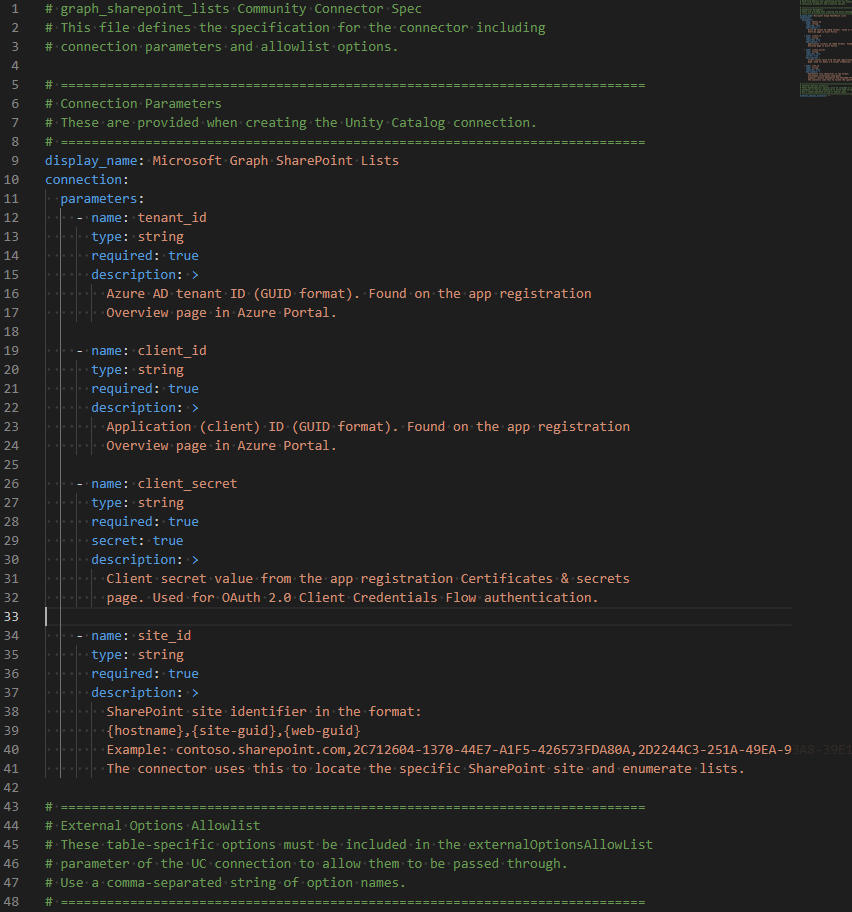This screenshot has width=852, height=912.
Task: Place cursor on the client_secret value
Action: coord(187,483)
